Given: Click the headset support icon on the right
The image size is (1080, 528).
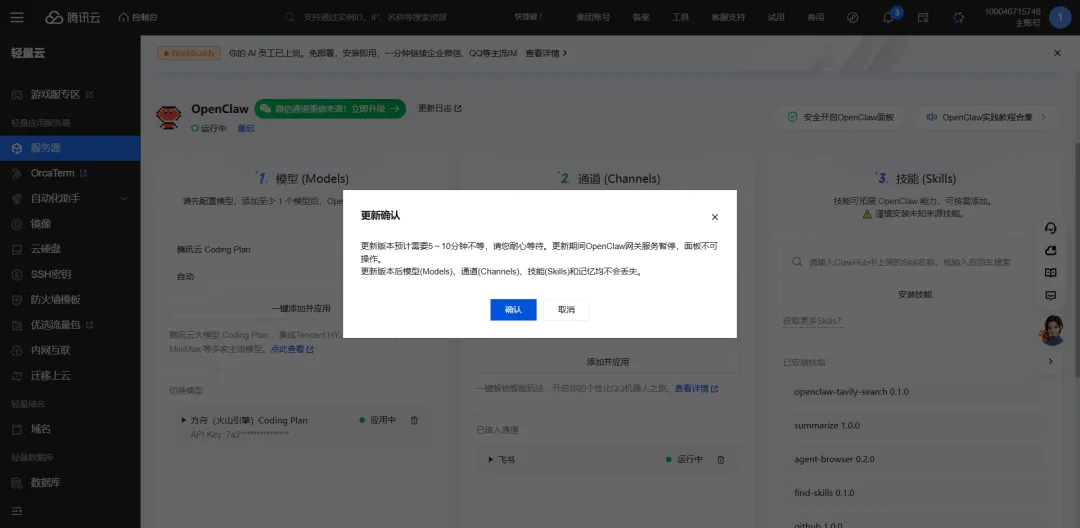Looking at the screenshot, I should click(x=1050, y=228).
